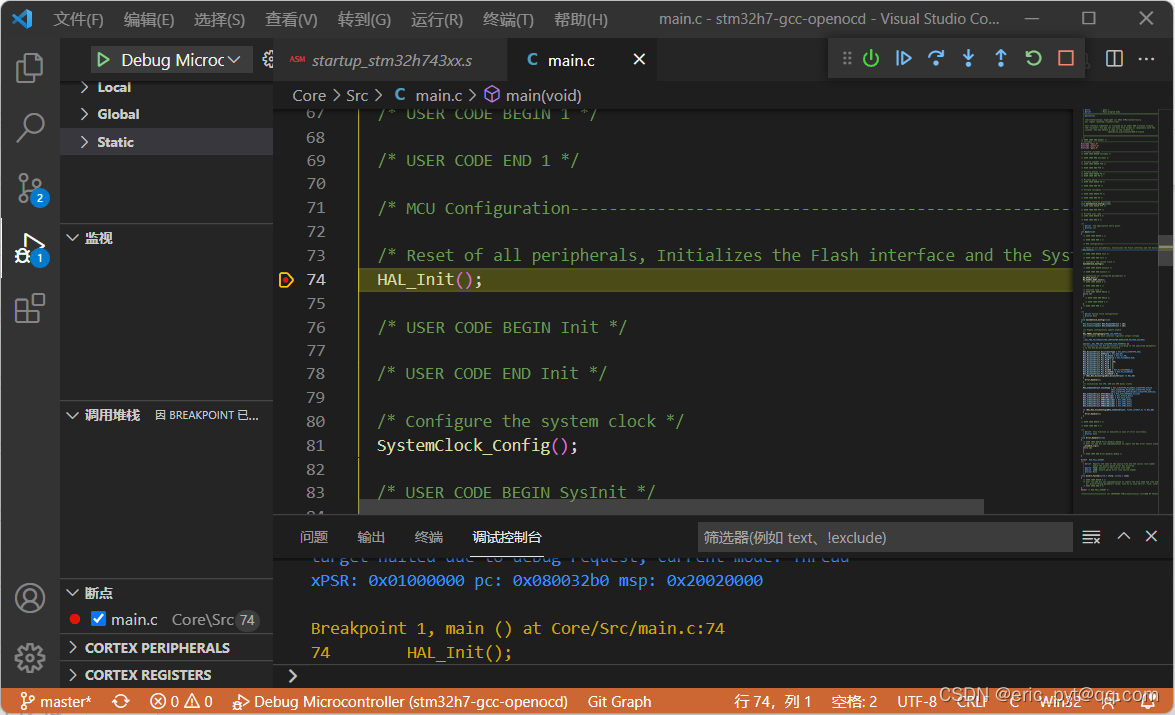Open Git Graph from status bar
Viewport: 1175px width, 715px height.
(619, 702)
